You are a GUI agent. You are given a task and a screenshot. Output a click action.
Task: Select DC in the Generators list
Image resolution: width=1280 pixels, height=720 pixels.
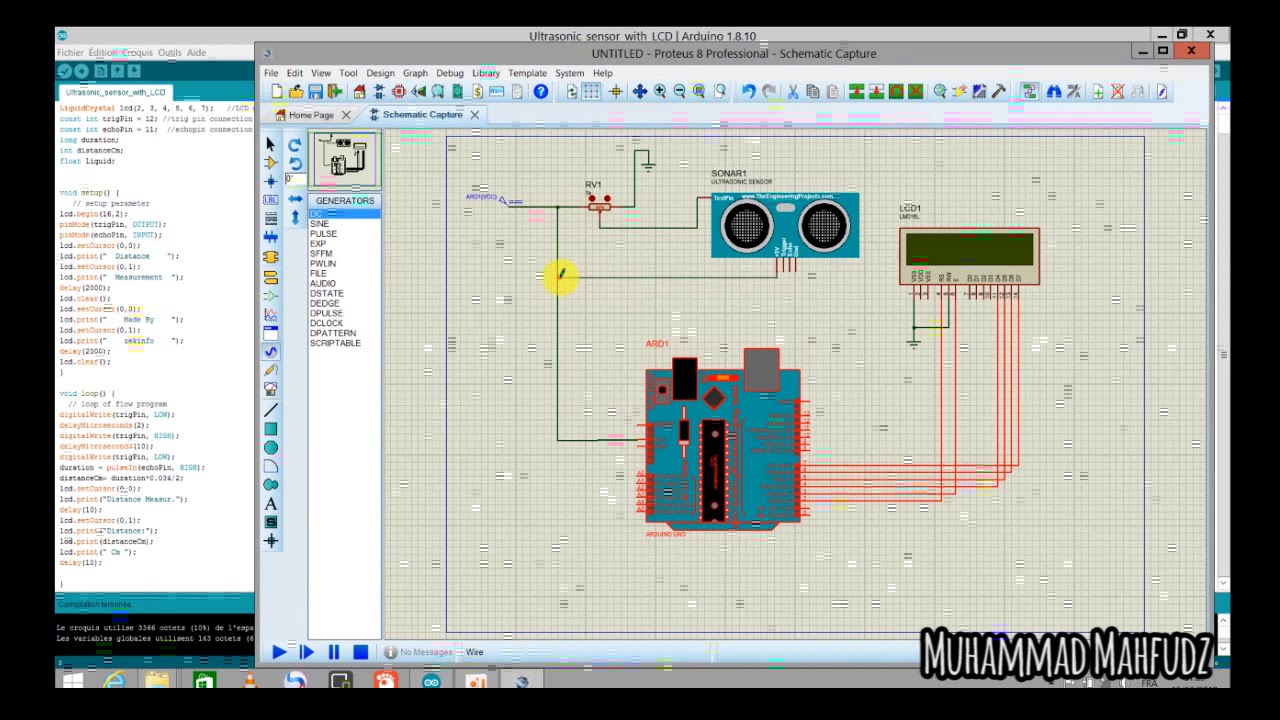(344, 214)
